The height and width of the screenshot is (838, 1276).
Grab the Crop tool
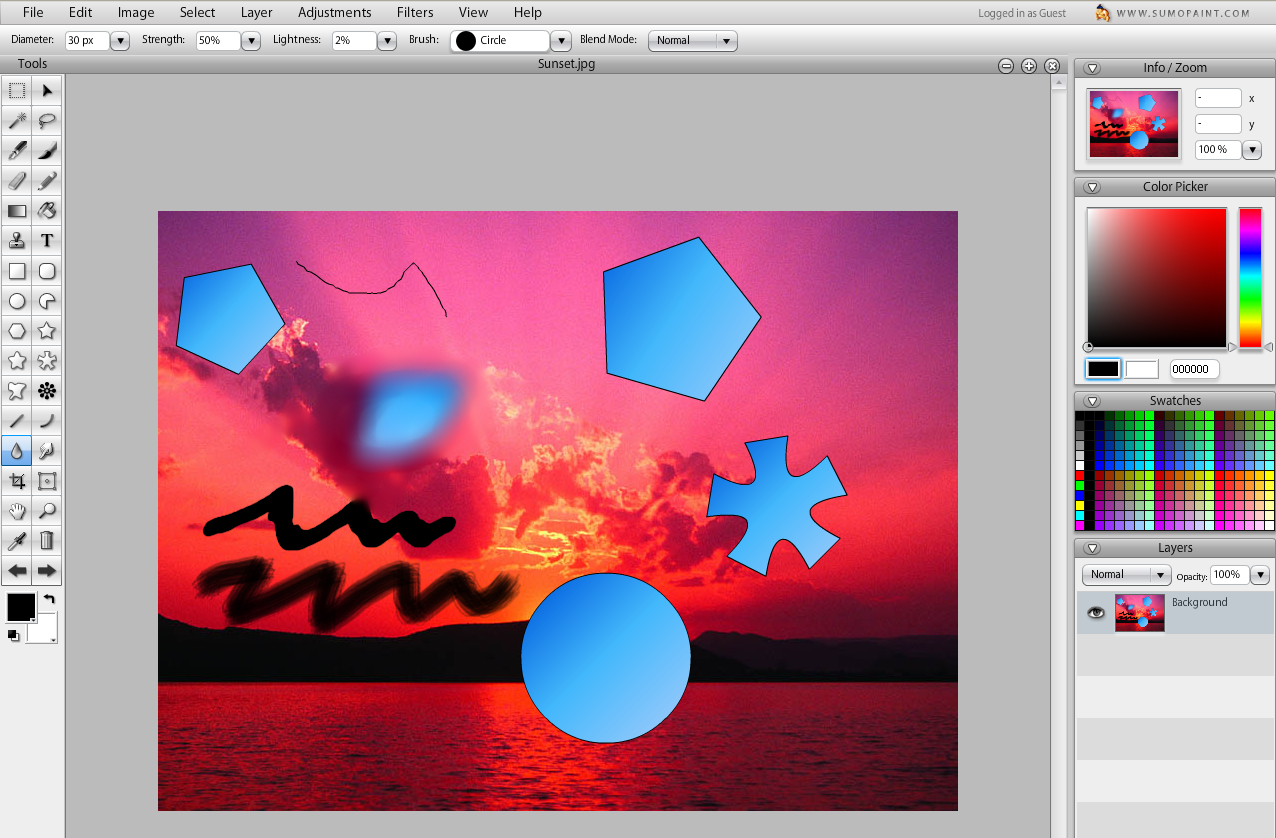[16, 481]
